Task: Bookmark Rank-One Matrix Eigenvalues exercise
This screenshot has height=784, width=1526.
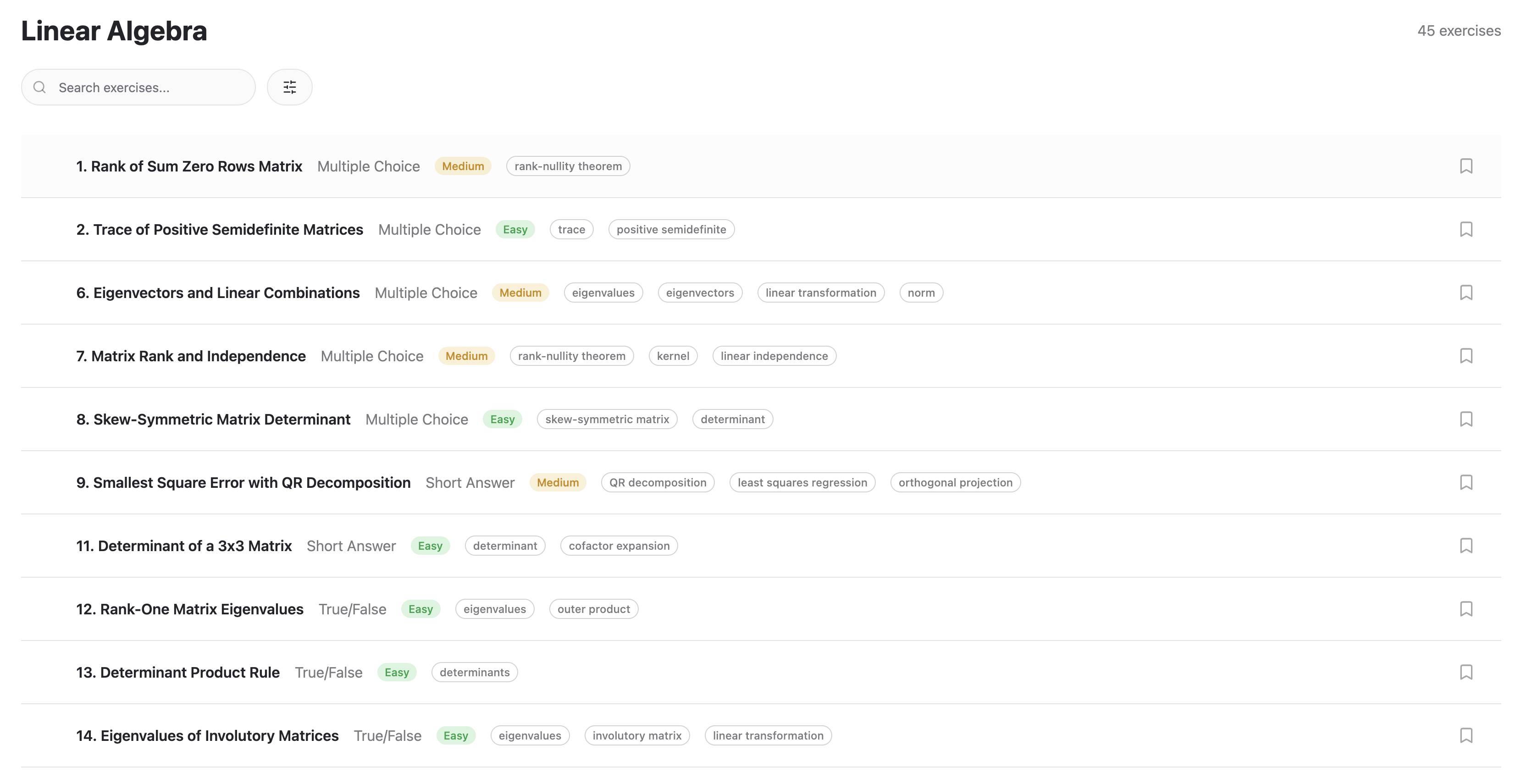Action: (1466, 609)
